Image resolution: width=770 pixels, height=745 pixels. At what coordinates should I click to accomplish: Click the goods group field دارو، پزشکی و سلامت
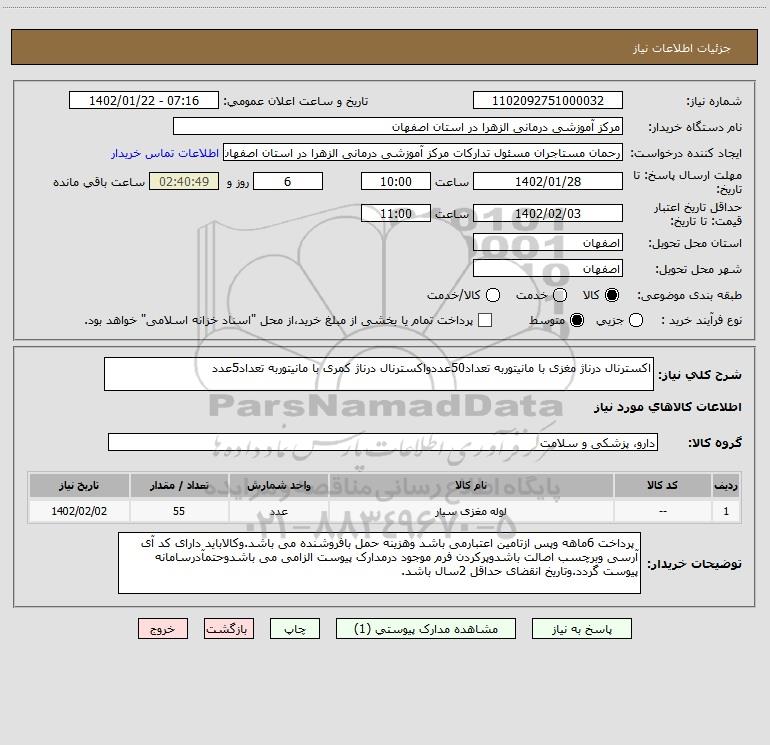pyautogui.click(x=383, y=442)
